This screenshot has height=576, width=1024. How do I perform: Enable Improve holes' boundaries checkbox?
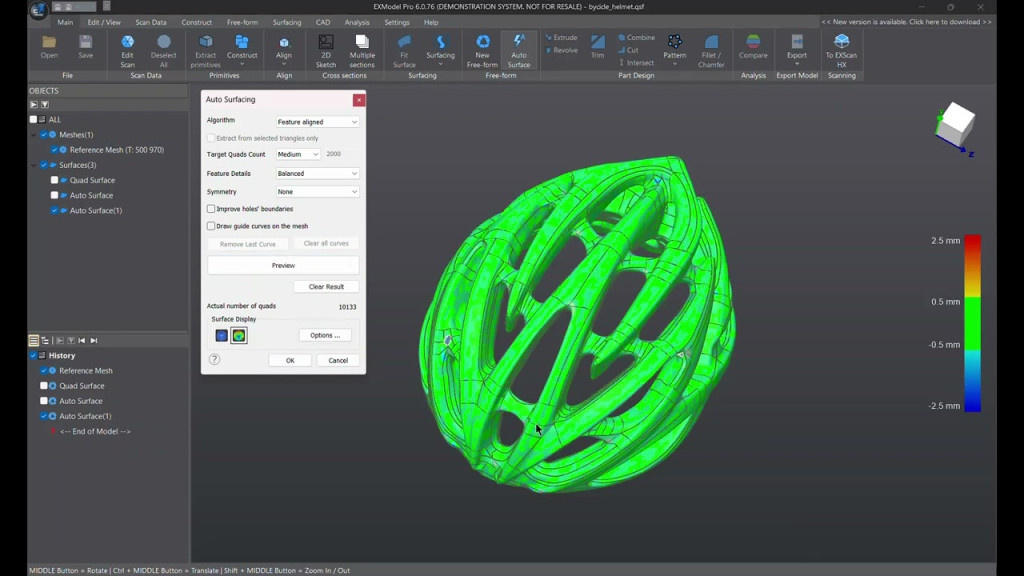(211, 209)
